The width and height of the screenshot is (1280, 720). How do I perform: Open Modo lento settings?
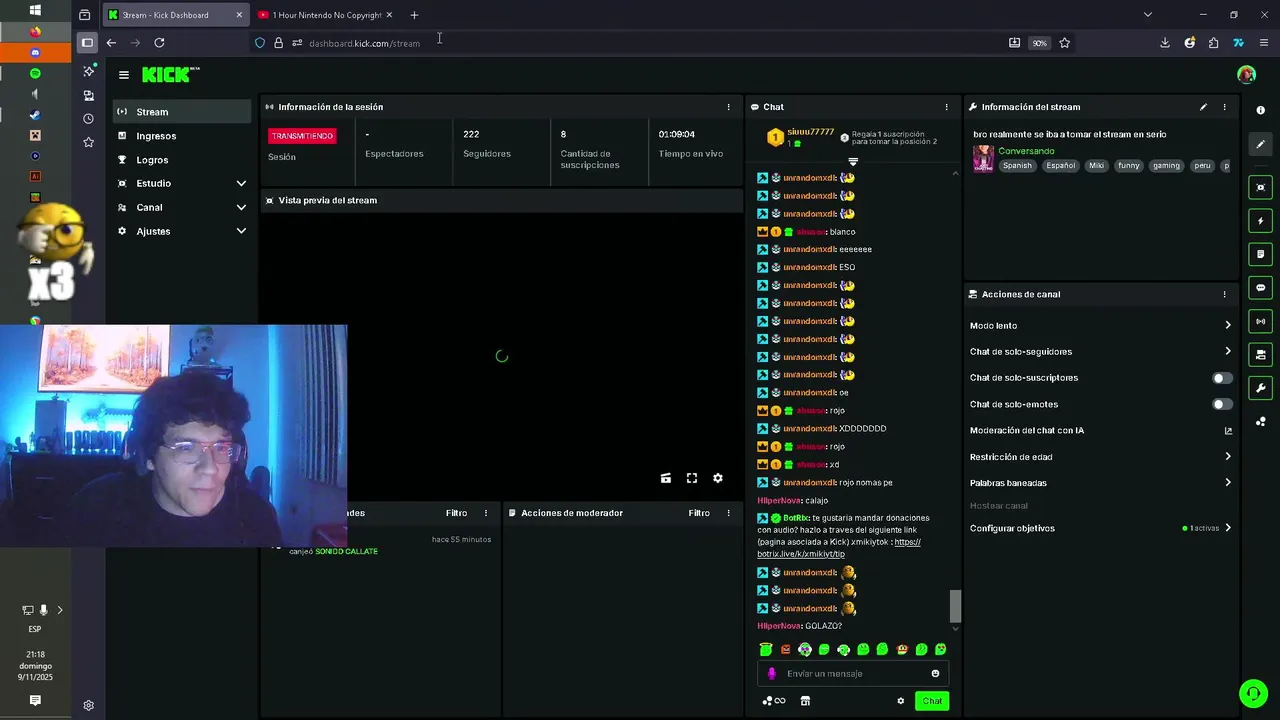(1100, 325)
